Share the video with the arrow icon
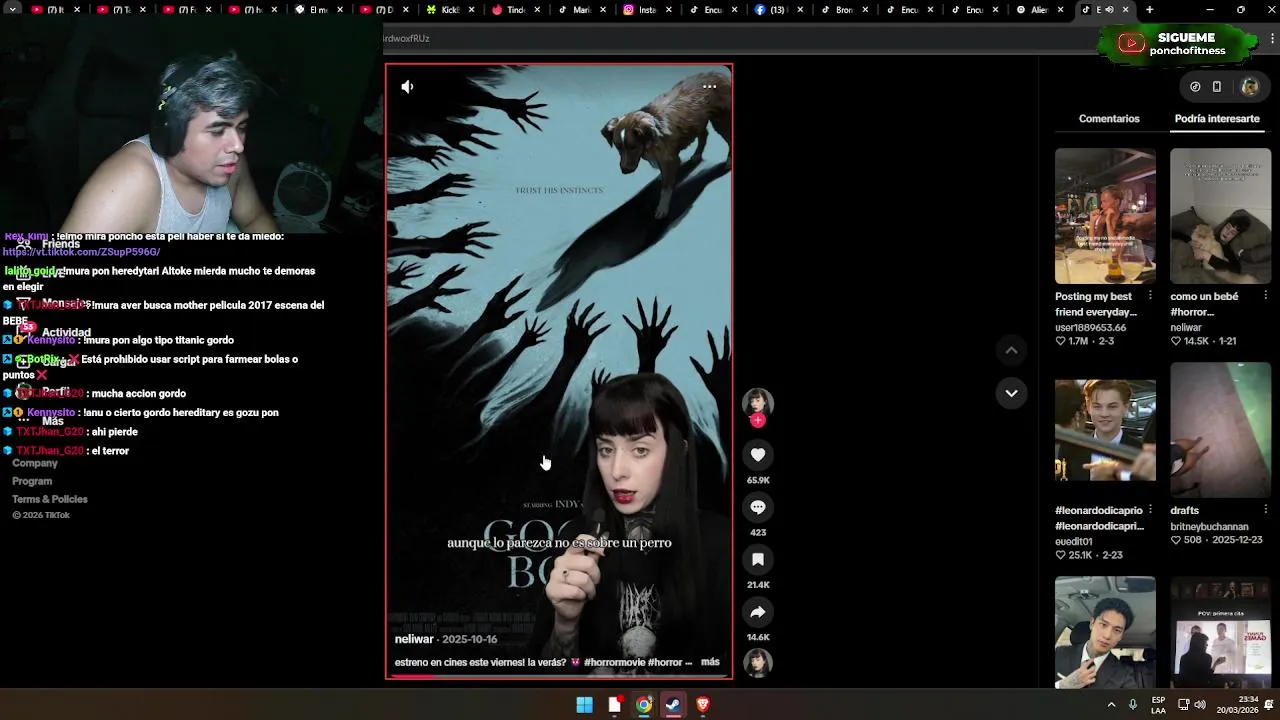Image resolution: width=1280 pixels, height=720 pixels. (758, 612)
